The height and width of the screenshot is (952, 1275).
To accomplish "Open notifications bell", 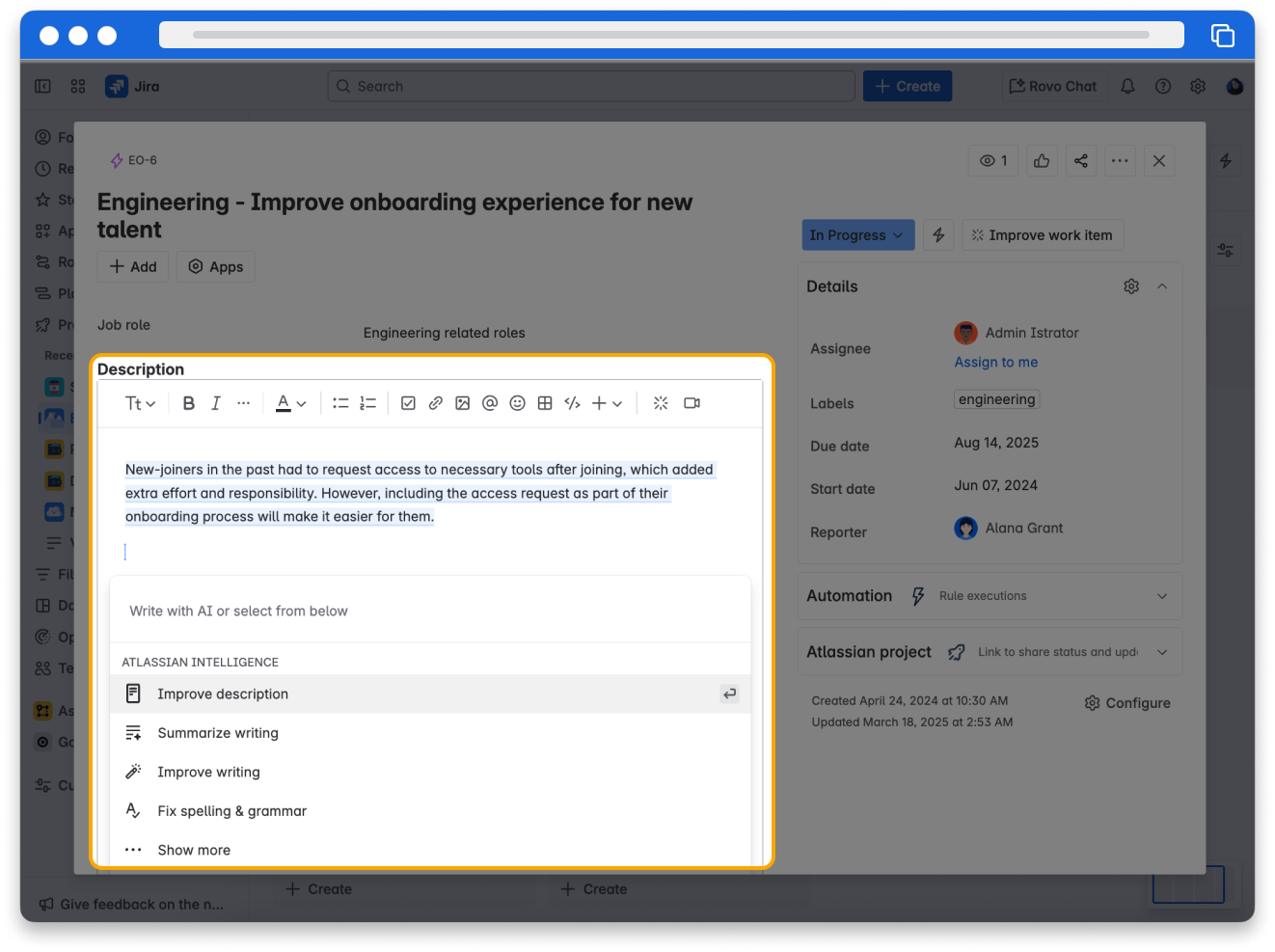I will [x=1127, y=86].
